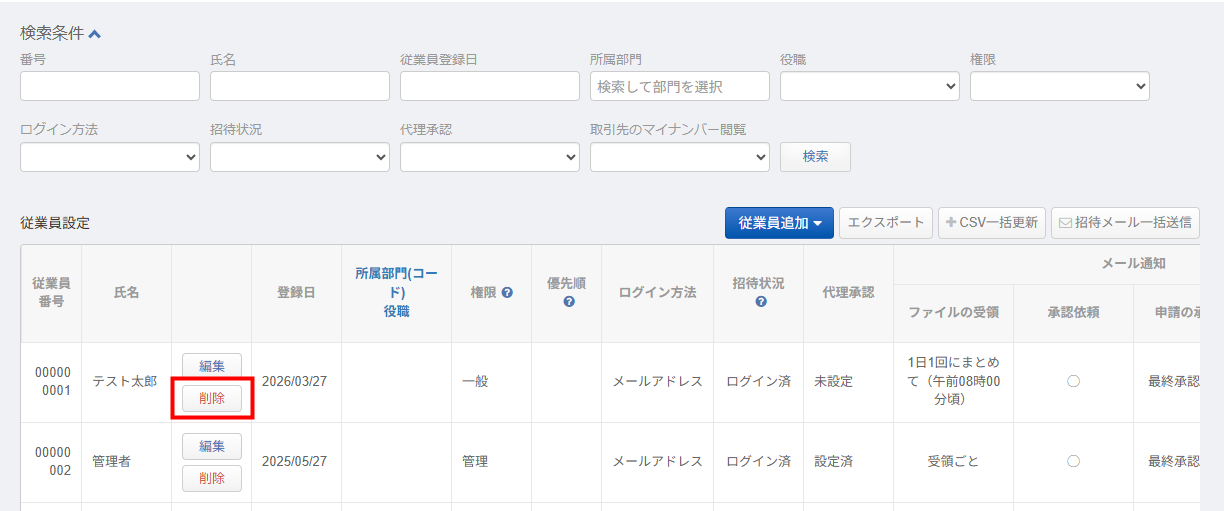Click the 氏名 search input field
The width and height of the screenshot is (1224, 511).
(x=299, y=86)
